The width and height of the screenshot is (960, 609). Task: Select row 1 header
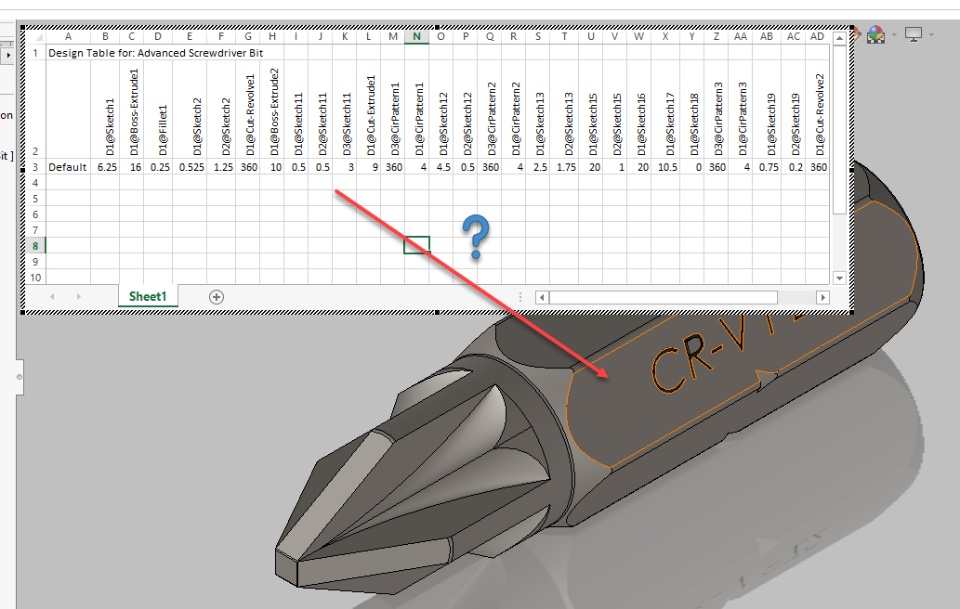pyautogui.click(x=35, y=53)
